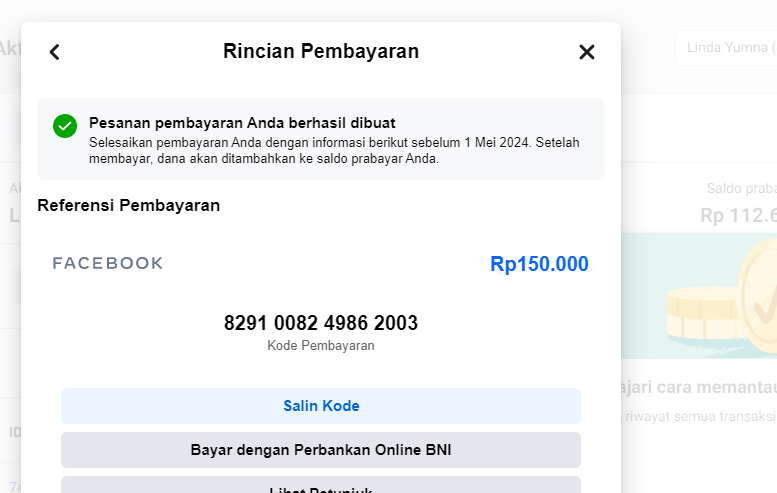Click the Kode Pembayaran label
This screenshot has width=777, height=493.
(x=321, y=345)
